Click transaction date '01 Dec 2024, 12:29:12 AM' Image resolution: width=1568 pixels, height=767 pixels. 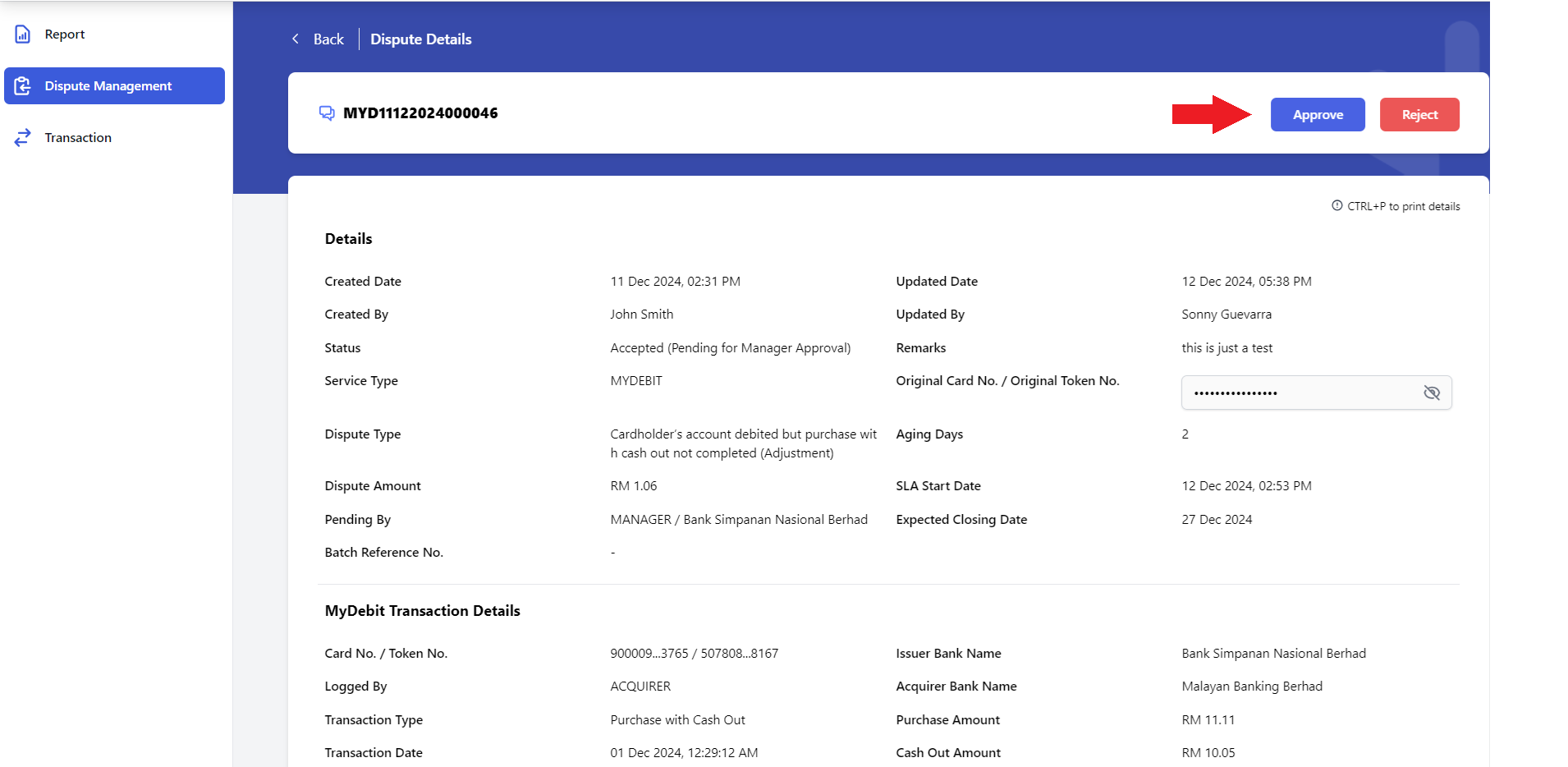point(684,753)
